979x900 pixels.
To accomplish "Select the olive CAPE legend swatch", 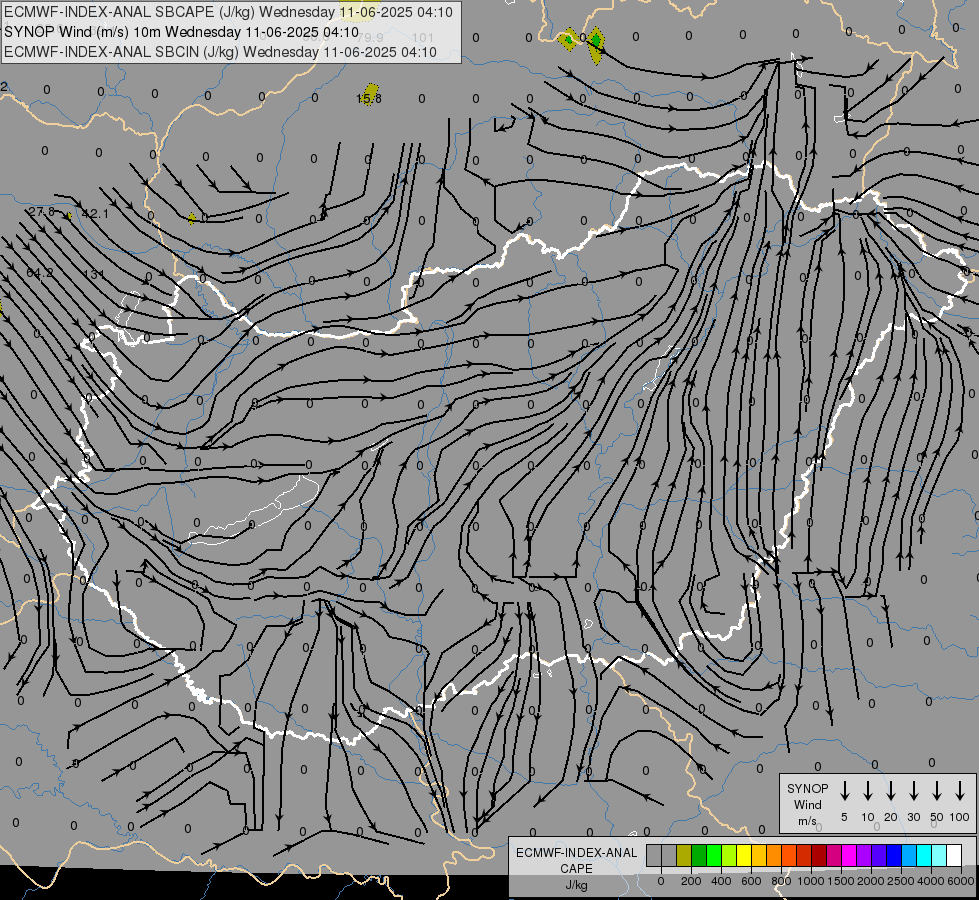I will pyautogui.click(x=684, y=856).
